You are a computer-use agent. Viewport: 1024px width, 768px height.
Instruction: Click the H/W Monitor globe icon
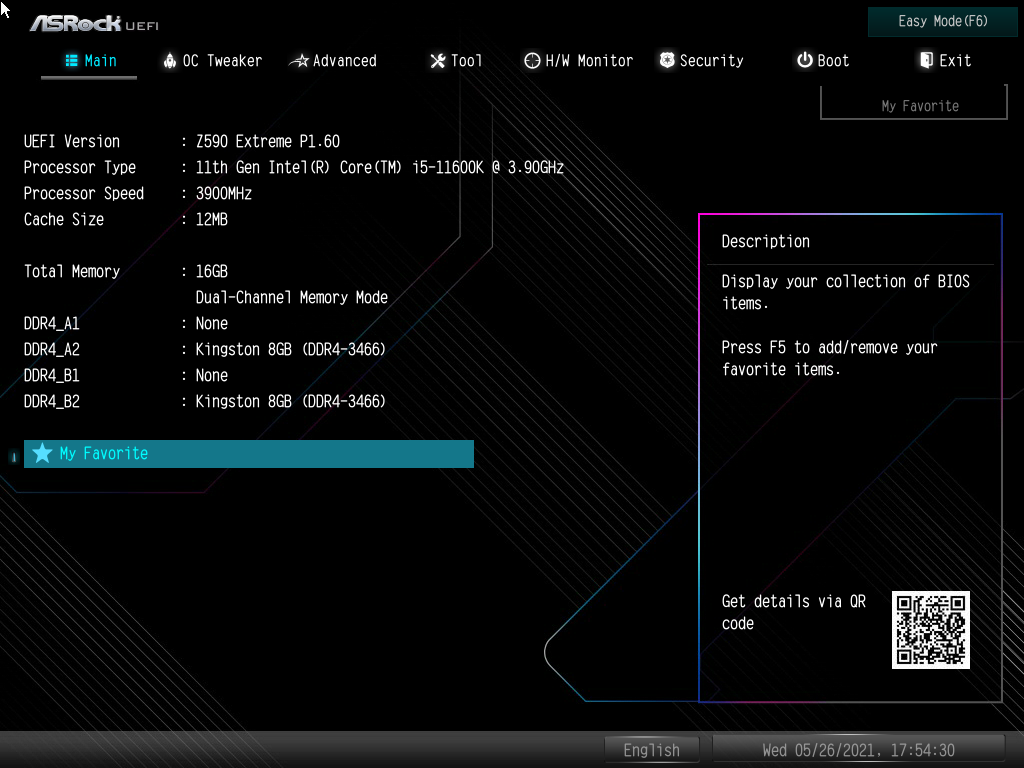tap(532, 60)
